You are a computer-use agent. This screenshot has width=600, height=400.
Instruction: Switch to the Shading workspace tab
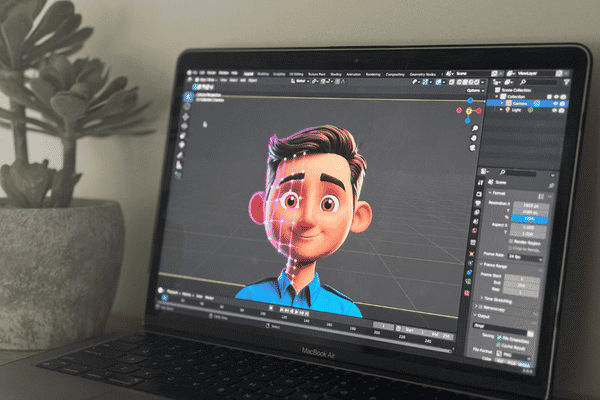coord(336,74)
